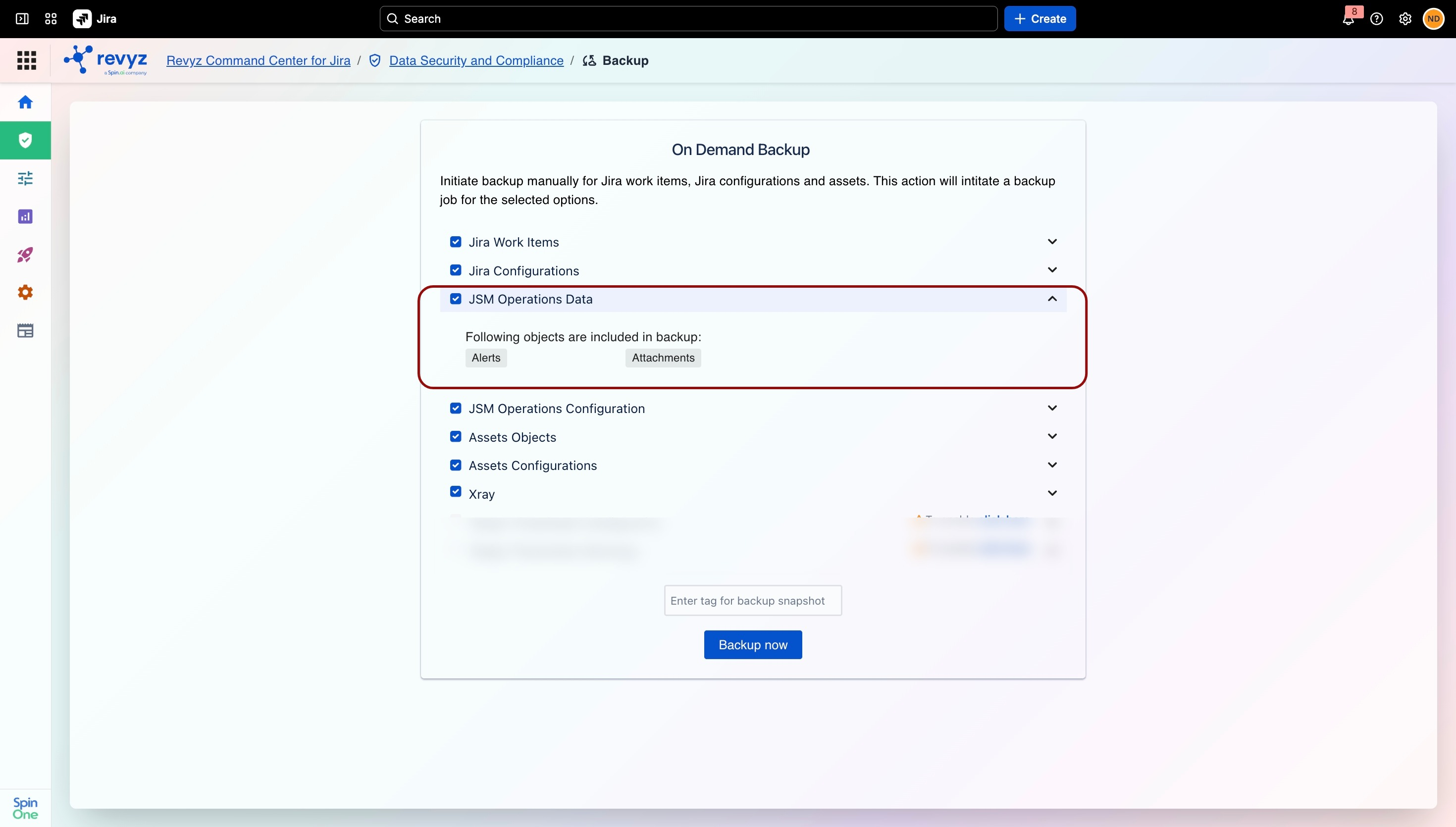Toggle the Jira sidebar panel icon
The image size is (1456, 827).
coord(22,19)
